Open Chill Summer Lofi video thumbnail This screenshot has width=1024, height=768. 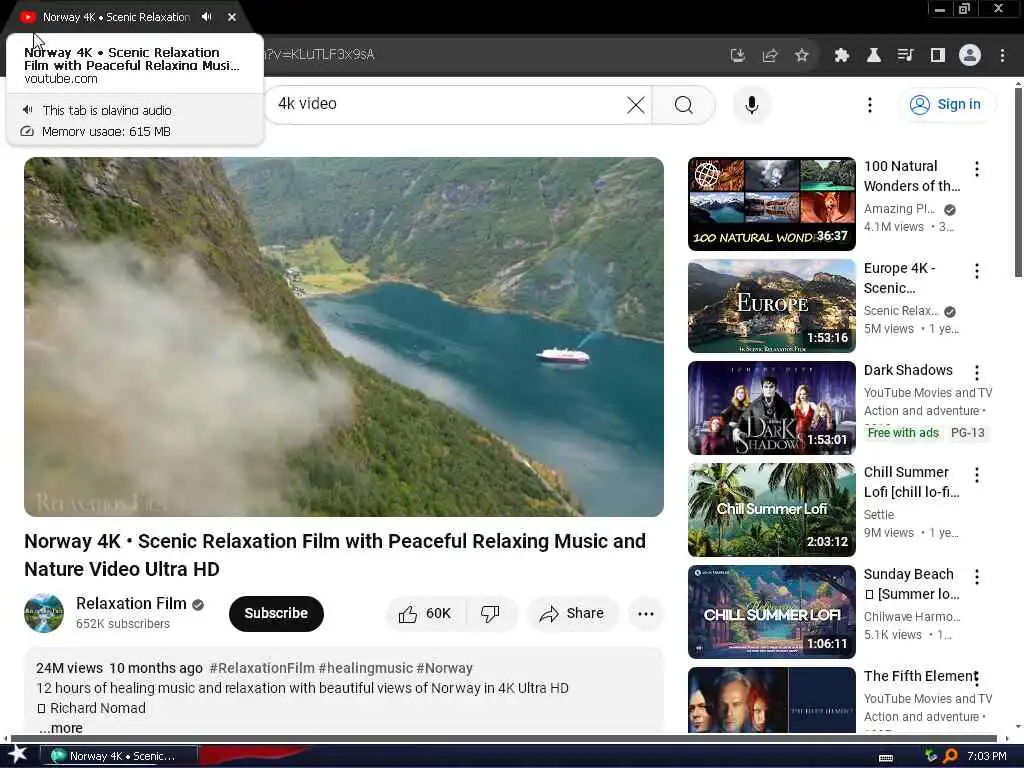771,509
